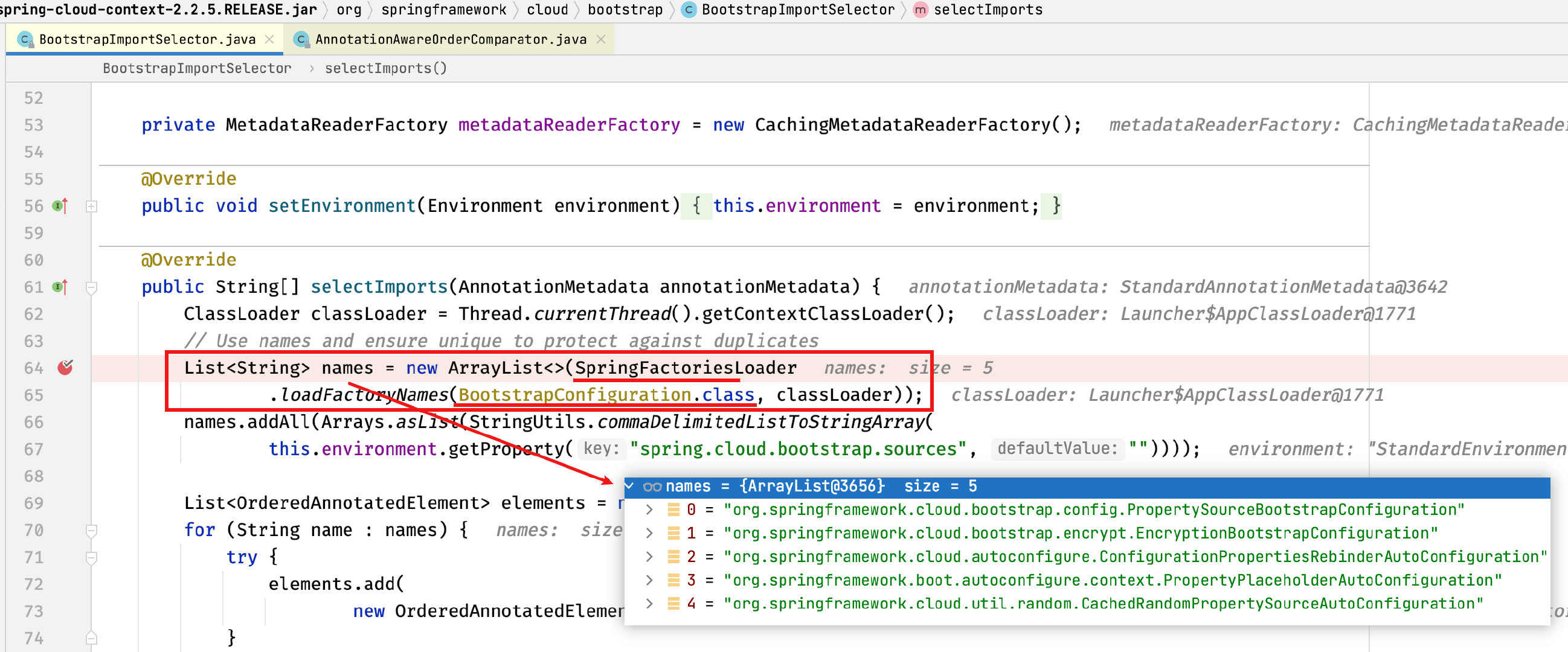Expand folded setEnvironment method on line 56
The height and width of the screenshot is (652, 1568).
click(91, 206)
